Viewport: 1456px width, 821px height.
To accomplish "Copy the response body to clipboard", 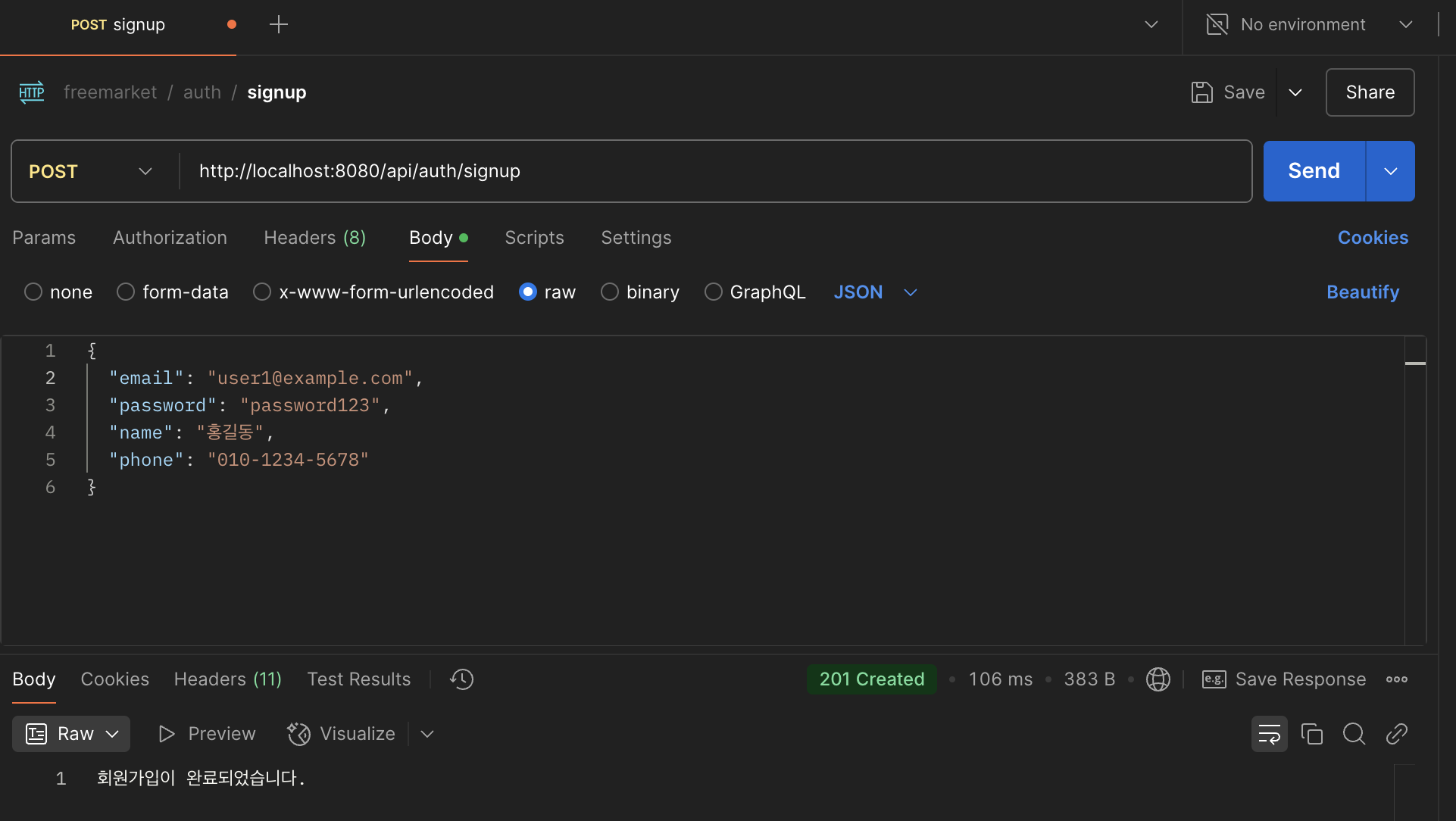I will point(1311,734).
